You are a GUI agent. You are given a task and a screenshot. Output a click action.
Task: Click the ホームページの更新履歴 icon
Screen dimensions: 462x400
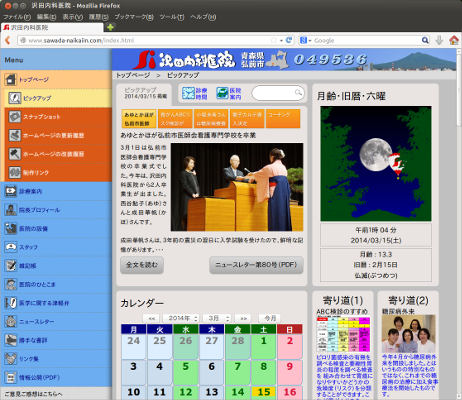pos(15,135)
